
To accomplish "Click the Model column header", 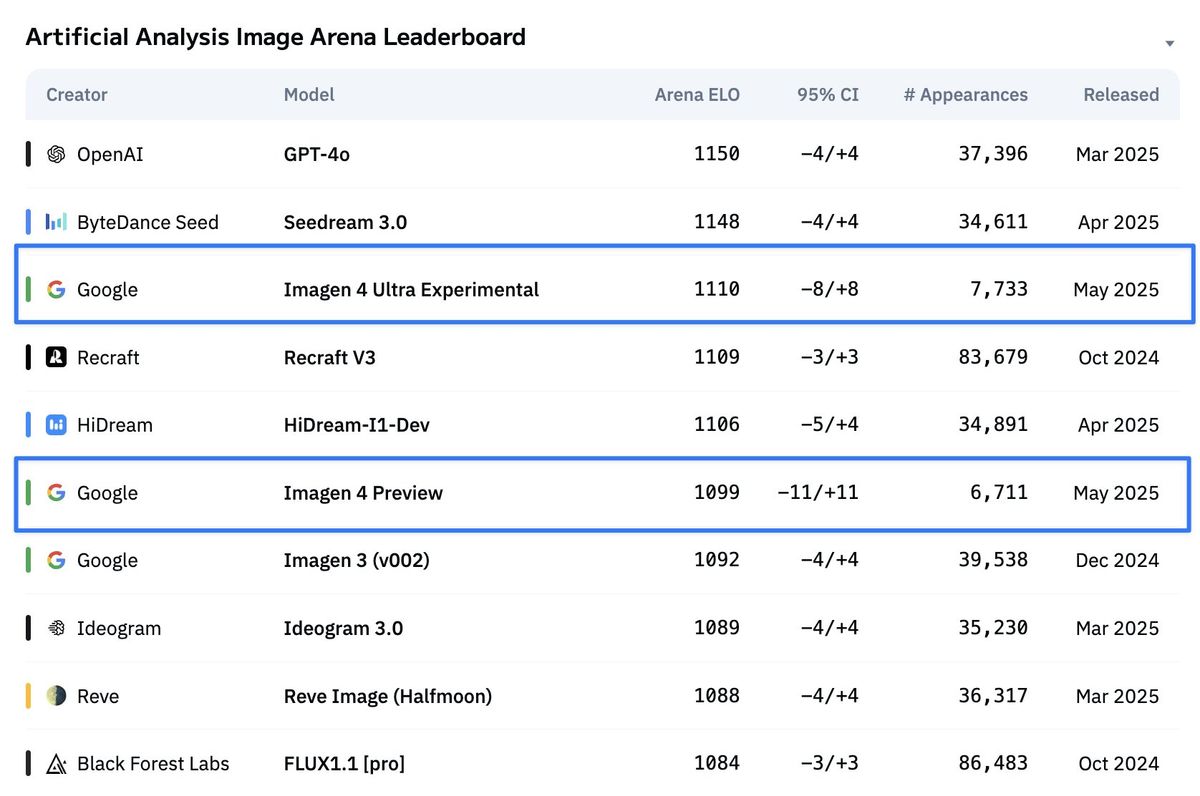I will click(x=309, y=94).
